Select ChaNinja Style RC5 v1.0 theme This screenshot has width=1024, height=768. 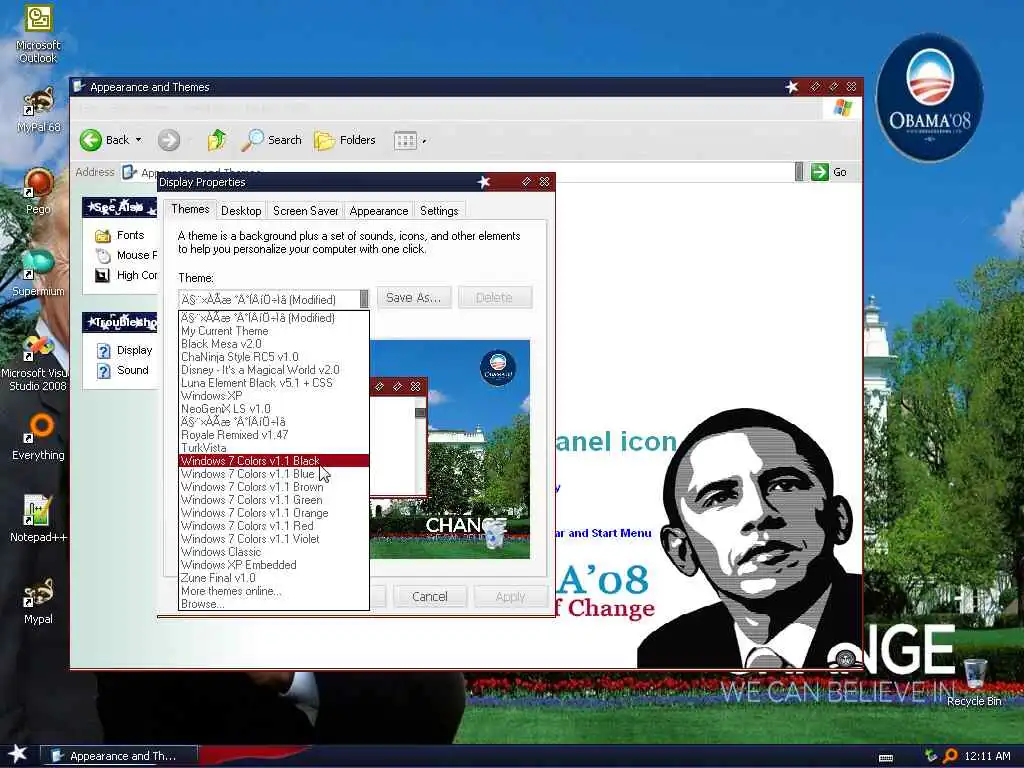(x=274, y=357)
